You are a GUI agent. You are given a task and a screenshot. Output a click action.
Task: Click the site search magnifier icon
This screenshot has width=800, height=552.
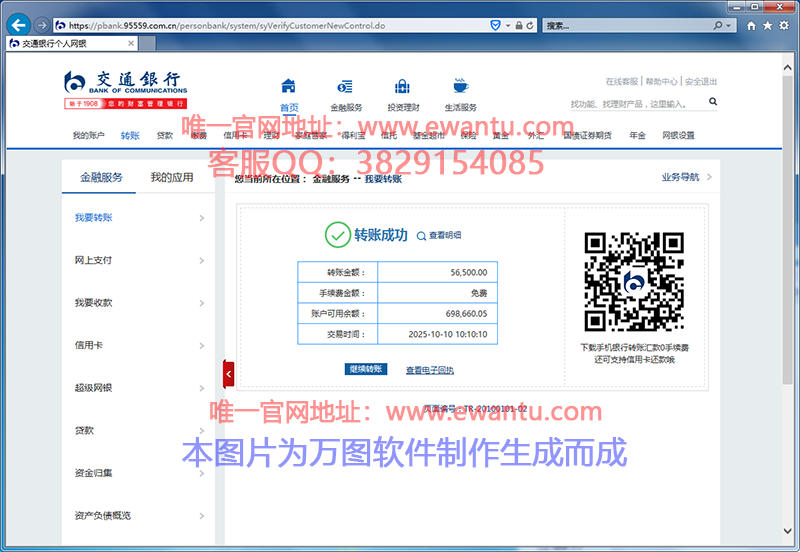coord(713,102)
